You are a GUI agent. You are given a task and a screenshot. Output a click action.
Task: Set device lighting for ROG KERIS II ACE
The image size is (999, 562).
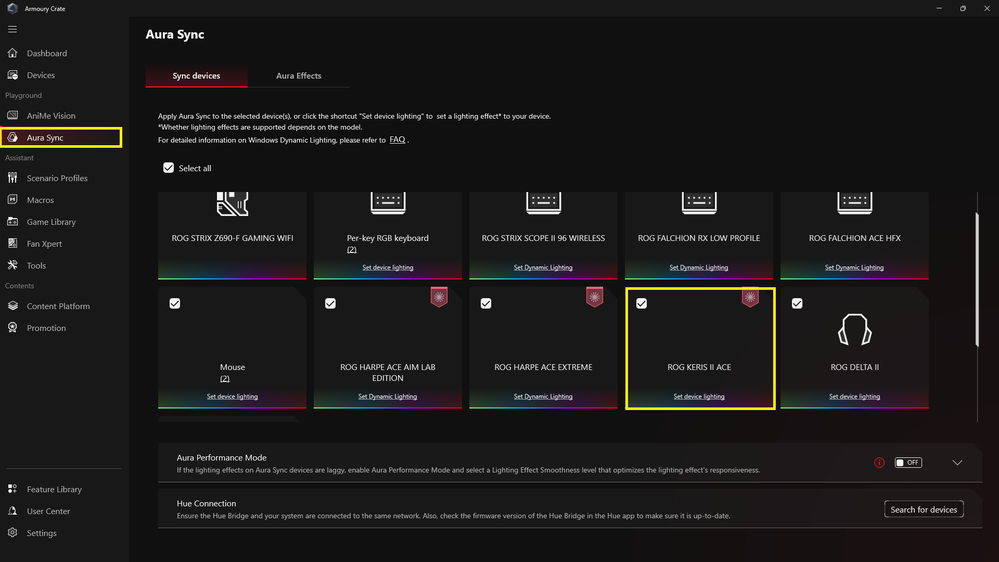tap(699, 396)
